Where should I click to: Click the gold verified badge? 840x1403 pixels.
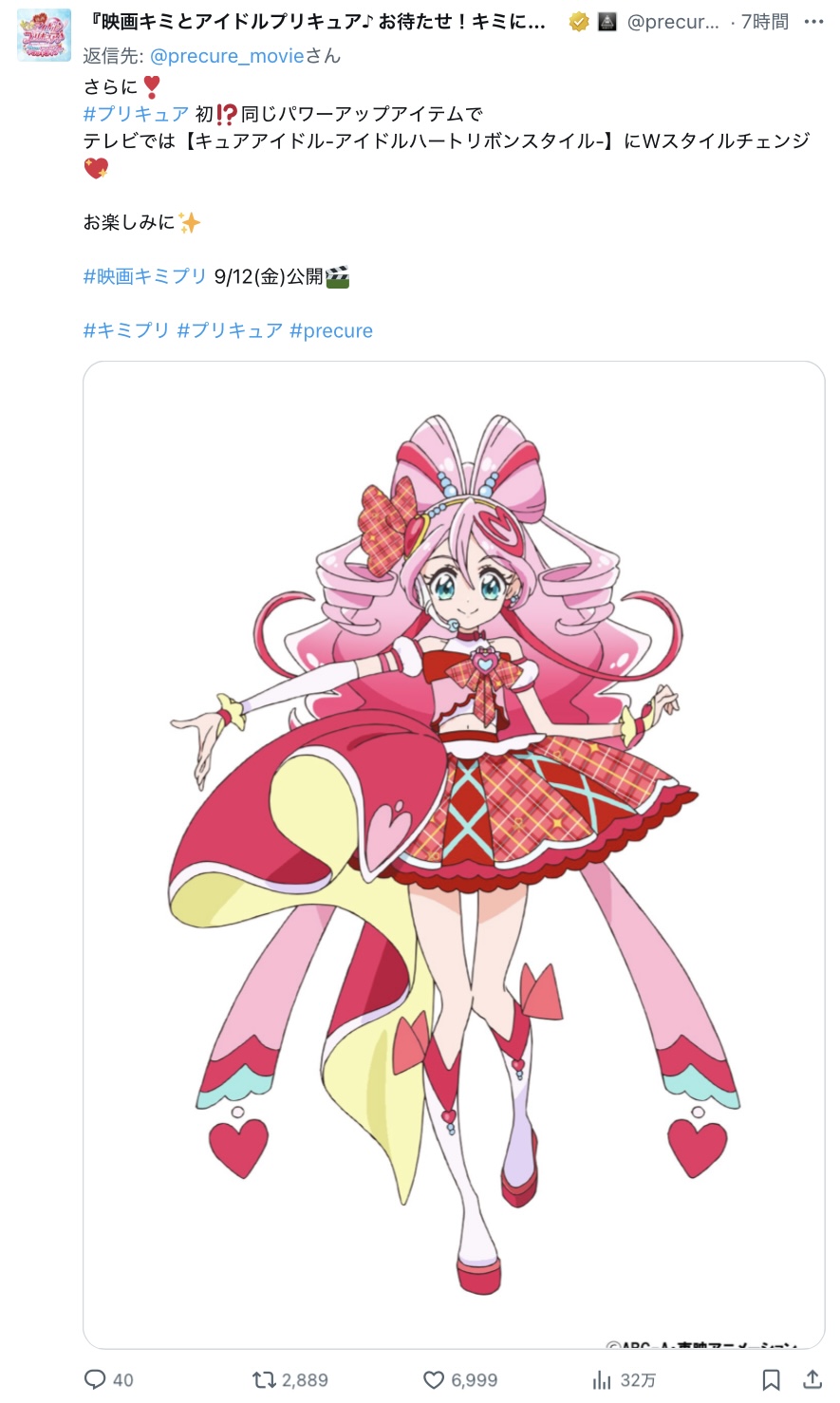(x=579, y=22)
